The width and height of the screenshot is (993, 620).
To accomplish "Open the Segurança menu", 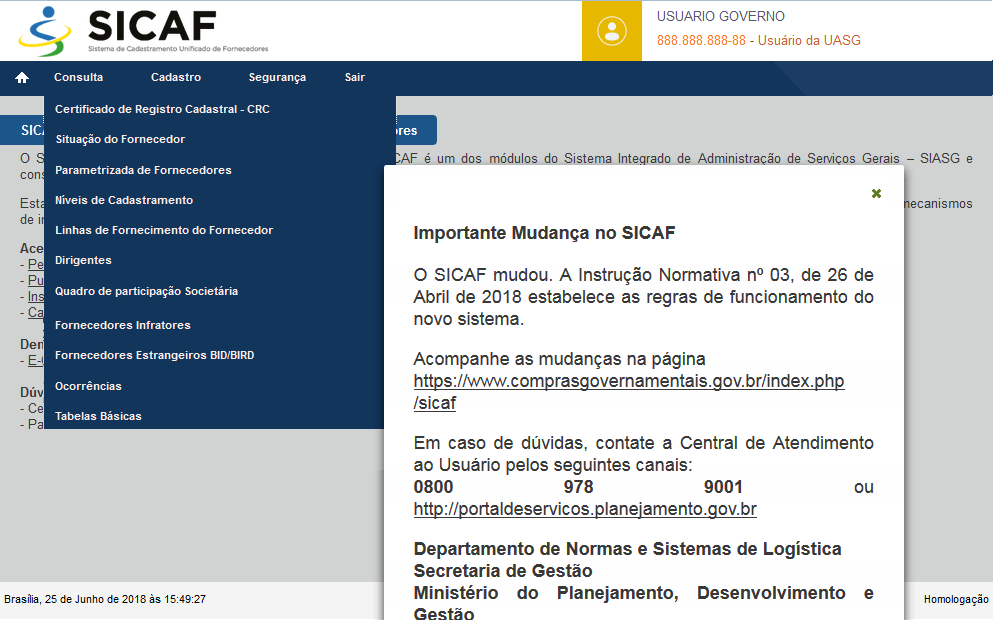I will 277,77.
